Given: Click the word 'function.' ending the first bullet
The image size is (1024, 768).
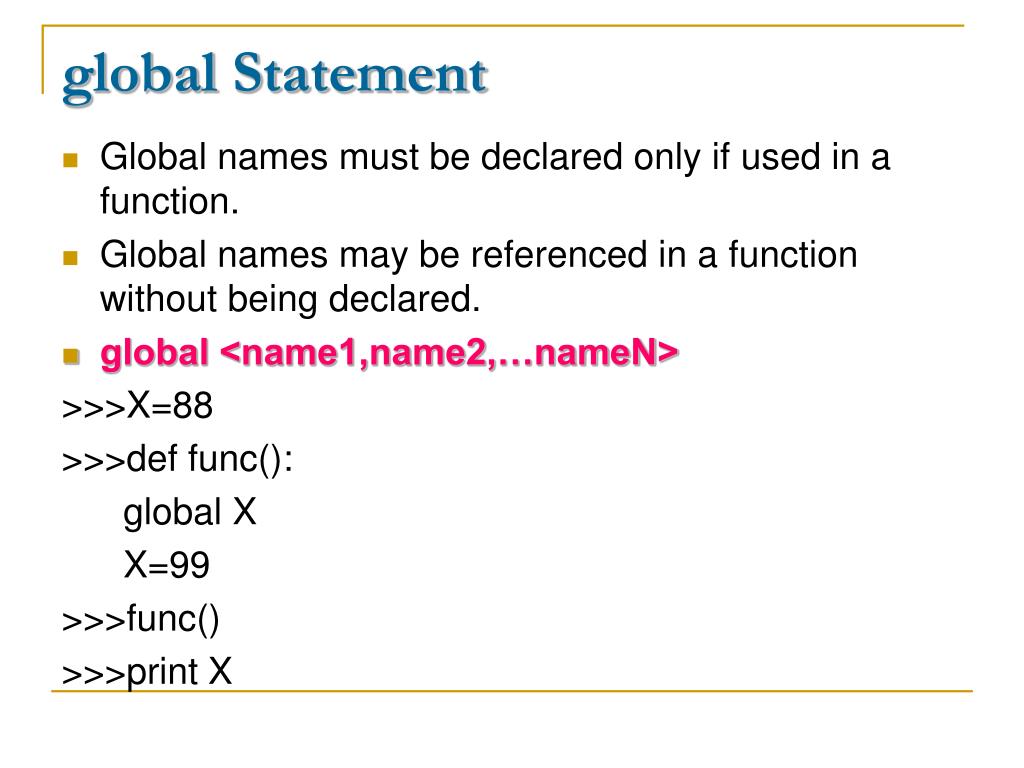Looking at the screenshot, I should click(170, 201).
